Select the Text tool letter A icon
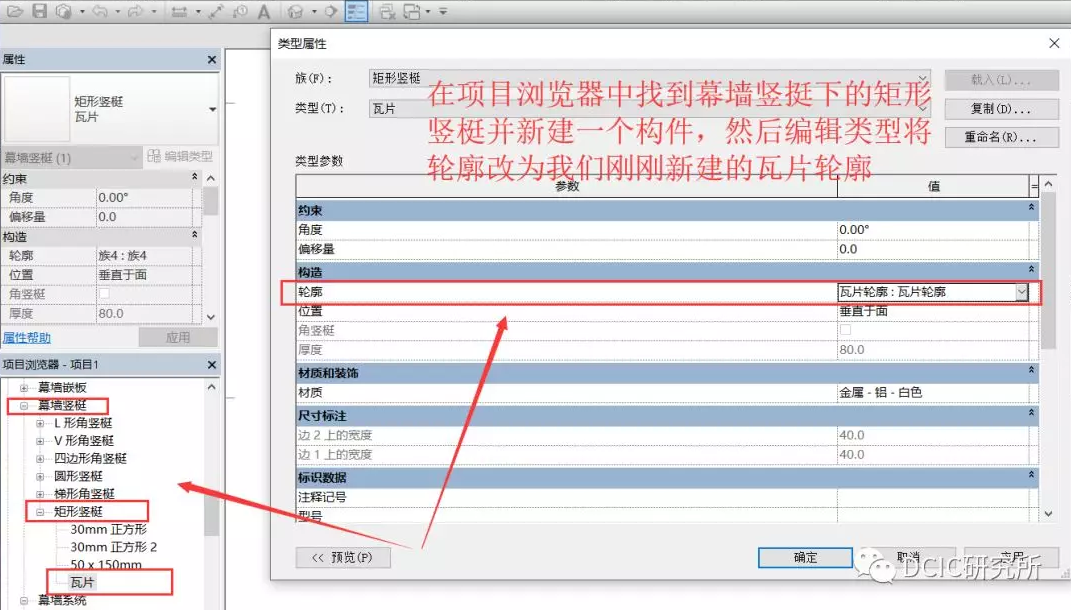Image resolution: width=1071 pixels, height=610 pixels. 264,11
